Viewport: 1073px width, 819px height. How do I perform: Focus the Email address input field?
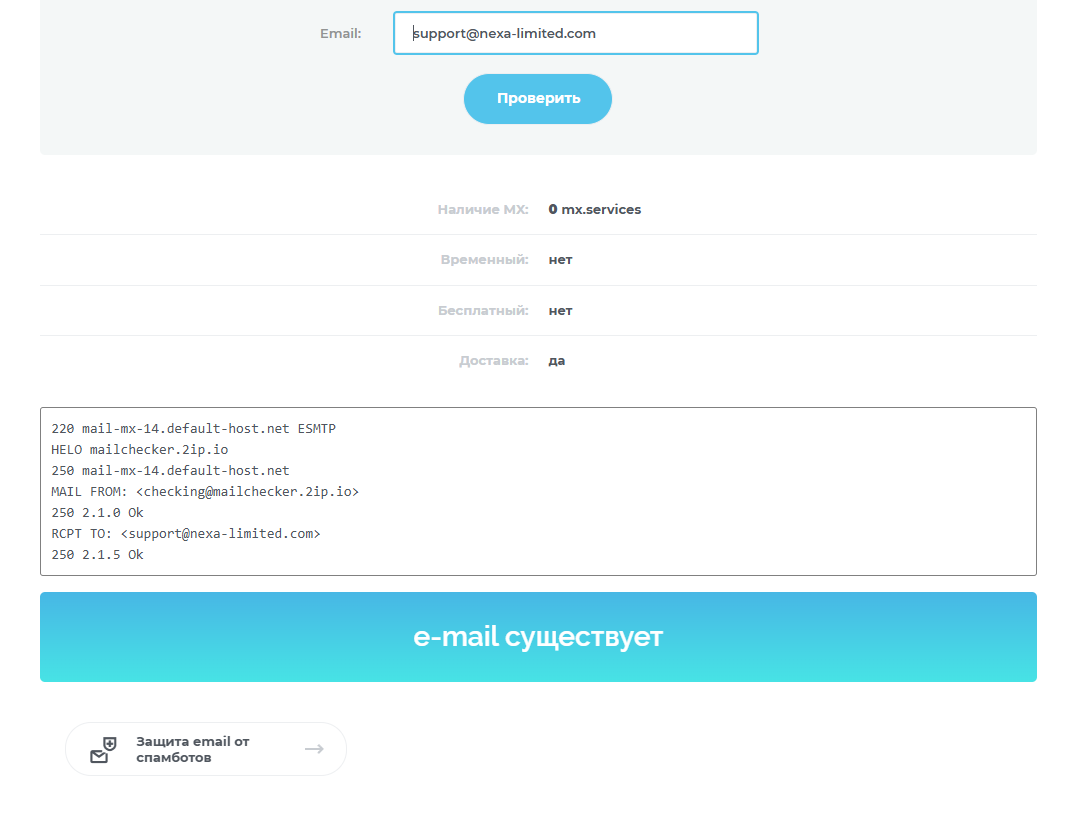tap(576, 33)
